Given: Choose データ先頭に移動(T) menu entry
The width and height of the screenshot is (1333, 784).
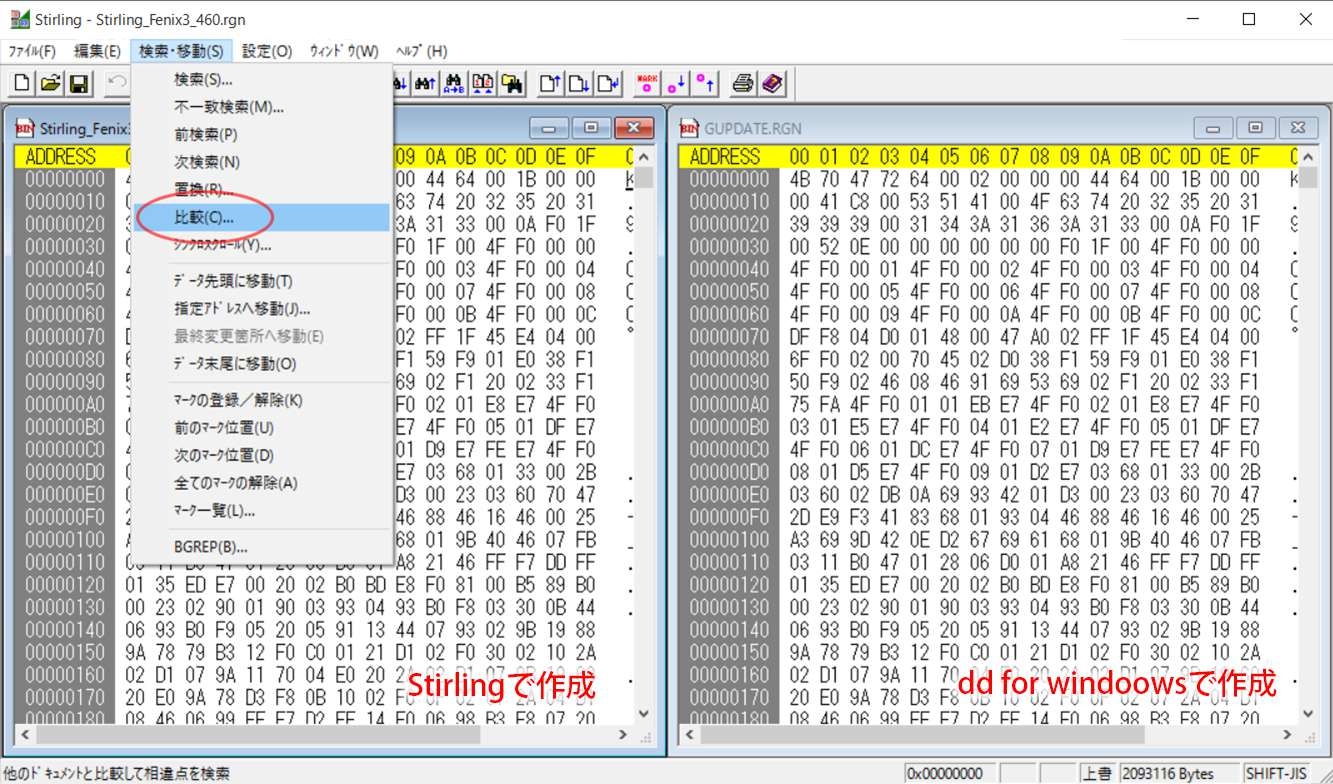Looking at the screenshot, I should (x=262, y=282).
